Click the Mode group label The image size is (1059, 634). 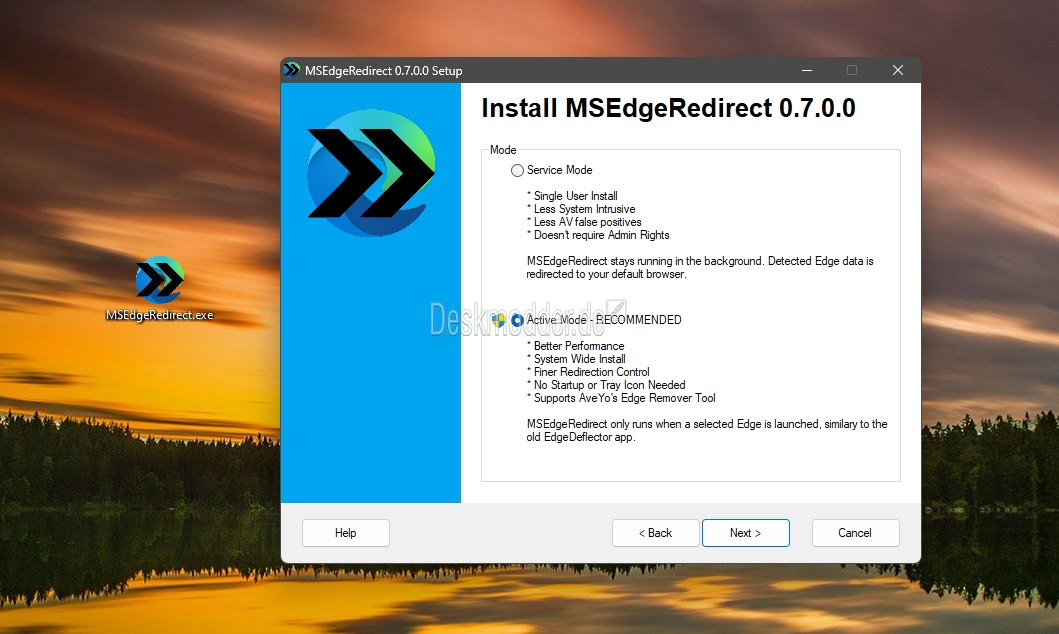[503, 150]
